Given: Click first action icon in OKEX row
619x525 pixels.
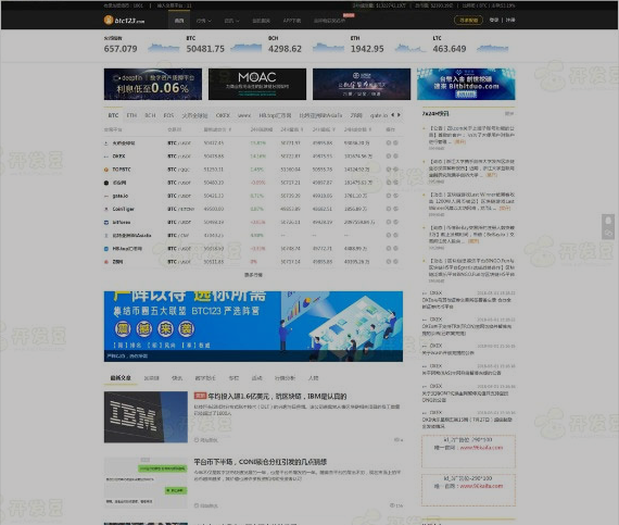Looking at the screenshot, I should click(x=387, y=156).
